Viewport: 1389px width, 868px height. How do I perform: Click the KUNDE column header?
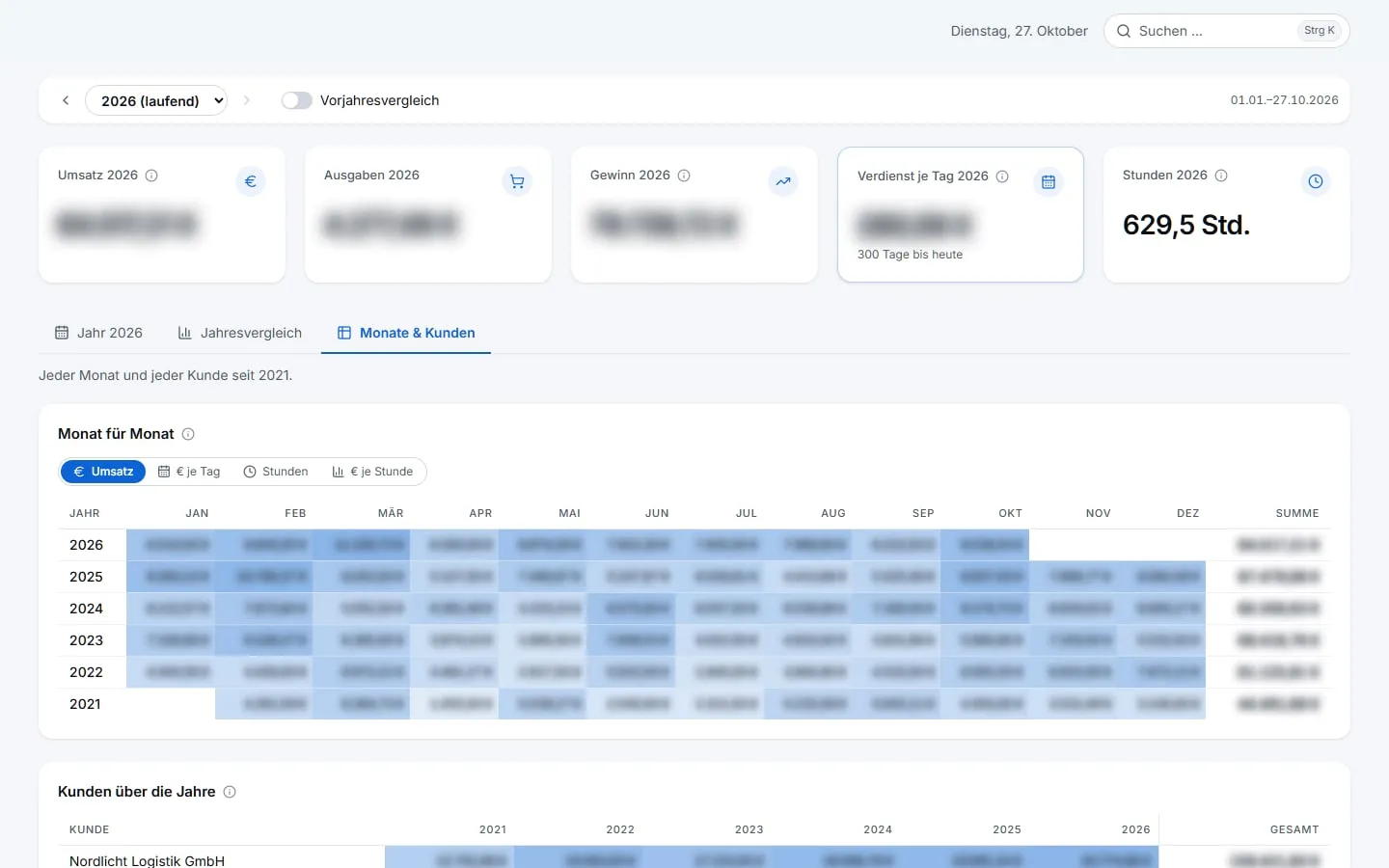[89, 829]
